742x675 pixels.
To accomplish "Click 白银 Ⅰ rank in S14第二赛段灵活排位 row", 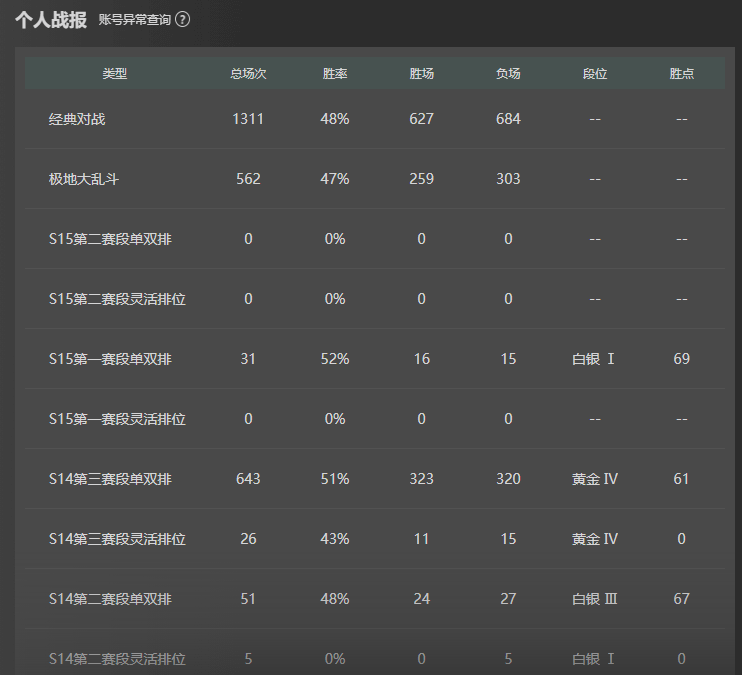I will click(593, 659).
